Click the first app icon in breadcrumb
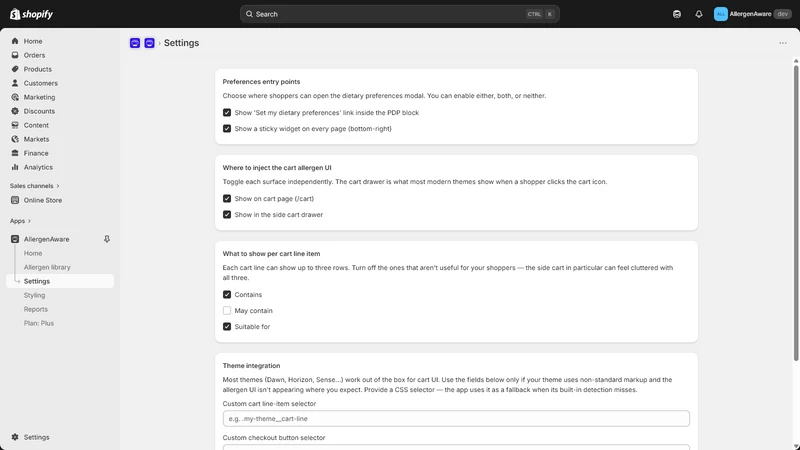The width and height of the screenshot is (800, 450). coord(135,43)
